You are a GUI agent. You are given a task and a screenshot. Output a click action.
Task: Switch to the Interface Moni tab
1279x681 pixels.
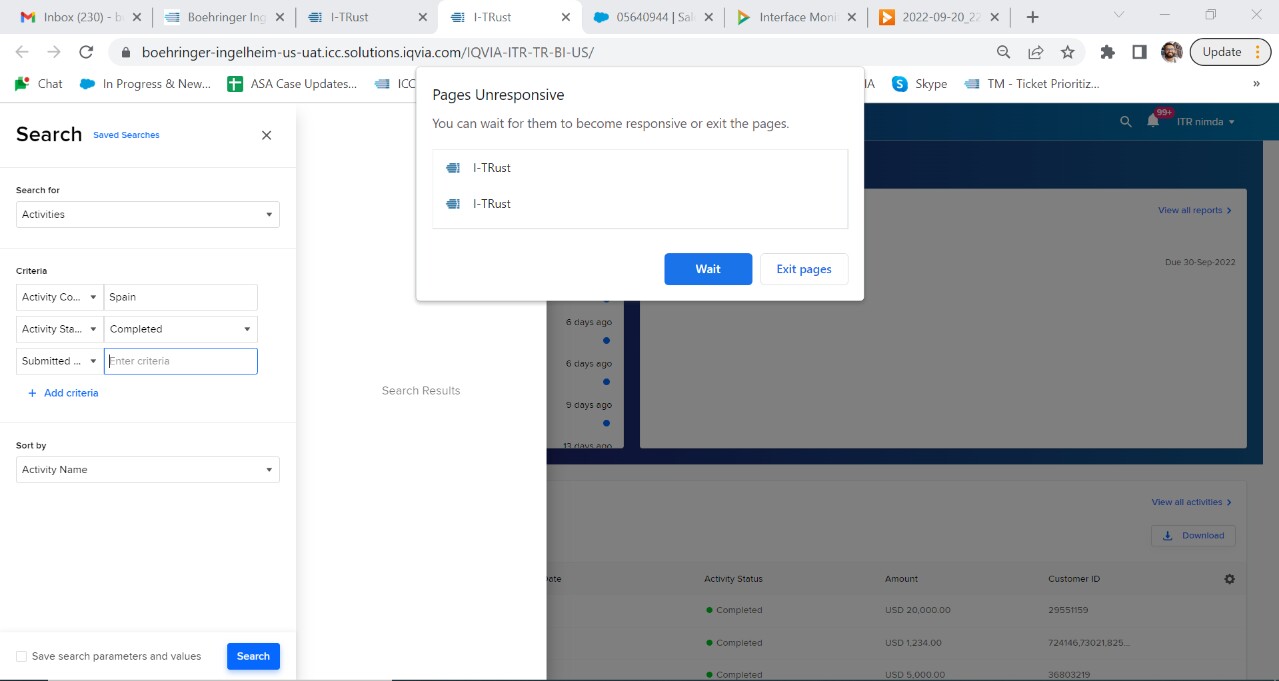[x=797, y=17]
